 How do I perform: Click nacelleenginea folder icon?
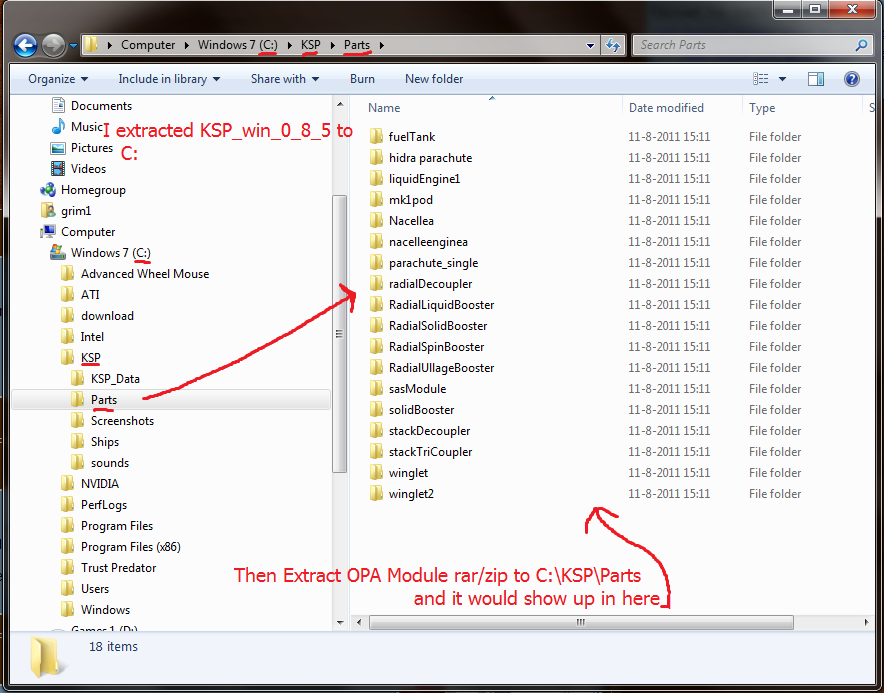pos(377,242)
